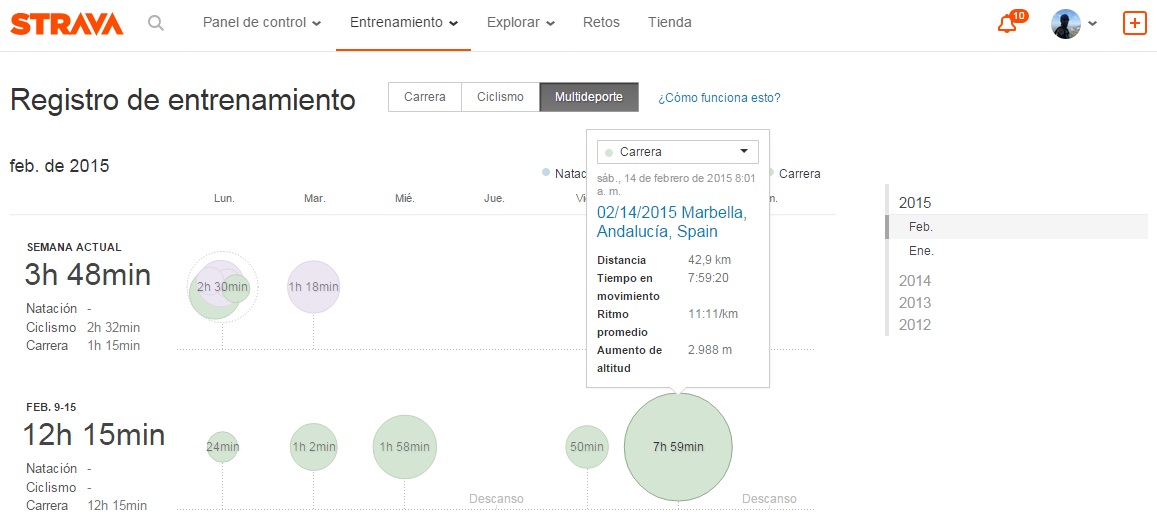Click the feb. de 2015 month label
Image resolution: width=1157 pixels, height=531 pixels.
pyautogui.click(x=60, y=166)
